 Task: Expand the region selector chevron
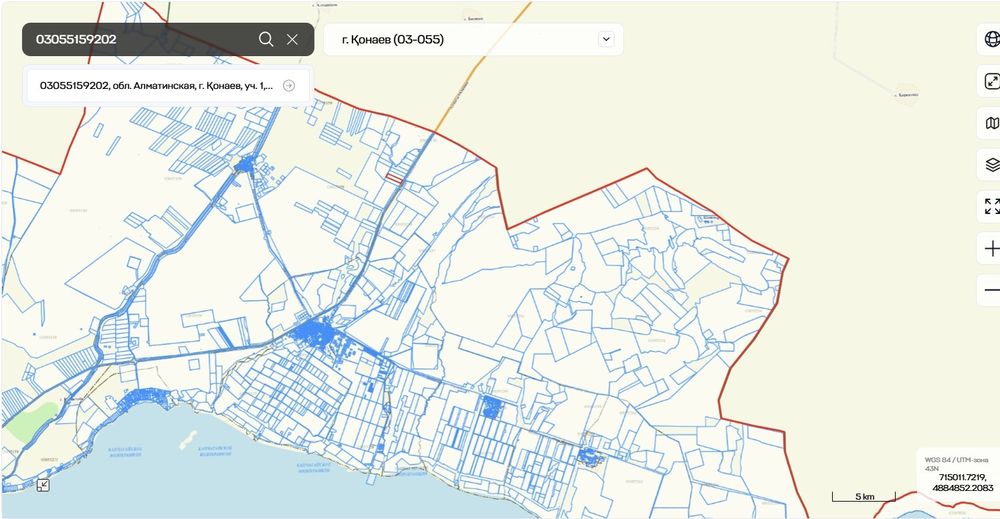click(606, 39)
